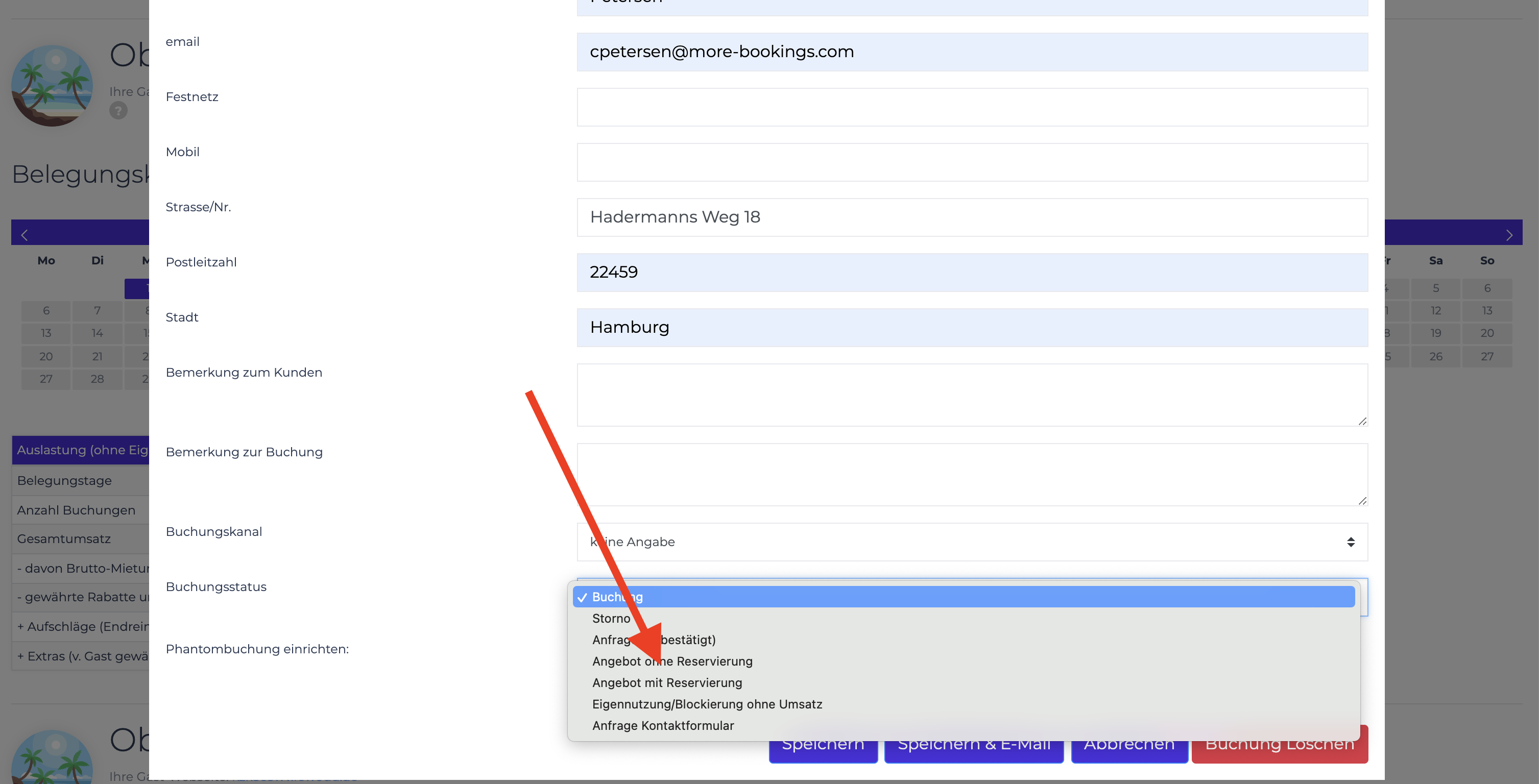Select calendar day 26 in the right calendar
The image size is (1539, 784).
[x=1435, y=356]
